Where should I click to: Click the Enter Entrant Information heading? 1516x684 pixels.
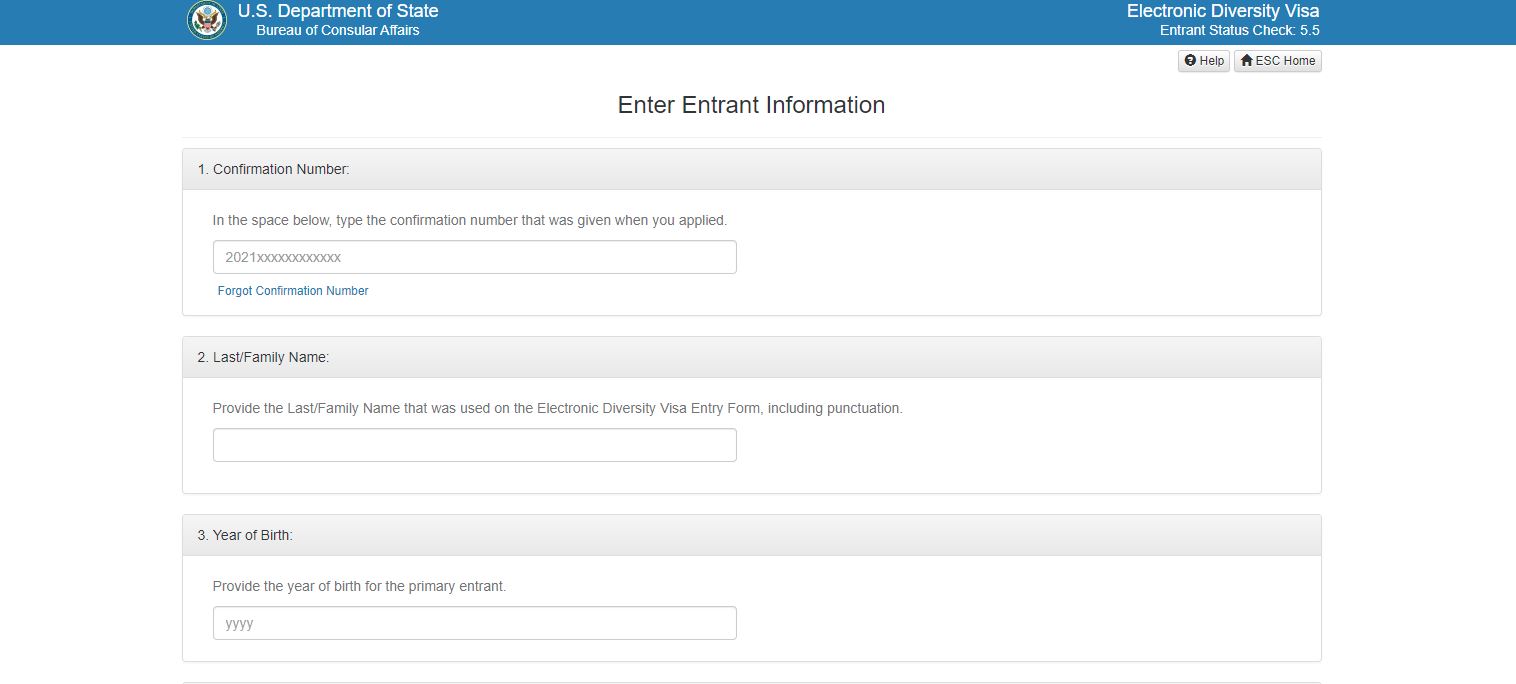[751, 105]
